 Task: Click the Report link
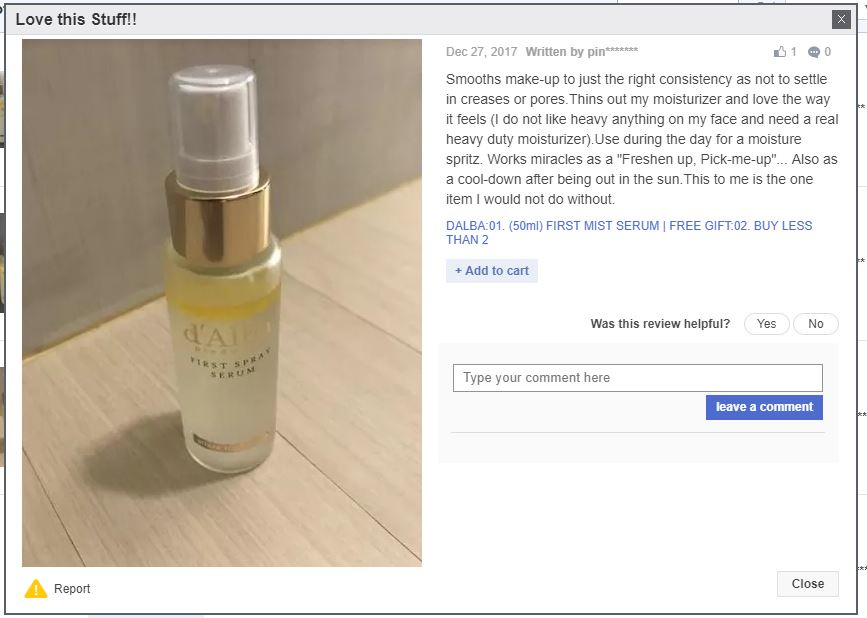coord(72,589)
